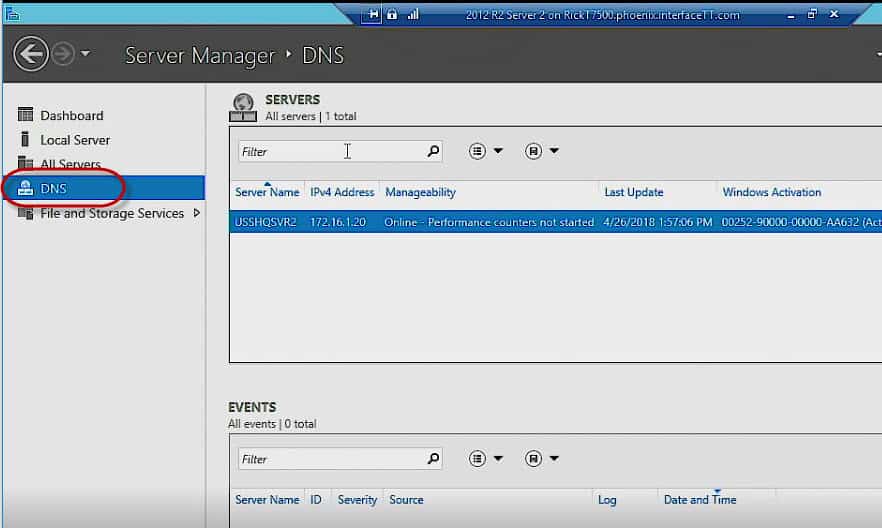Viewport: 882px width, 528px height.
Task: Sort servers by IPv4 Address column
Action: (342, 192)
